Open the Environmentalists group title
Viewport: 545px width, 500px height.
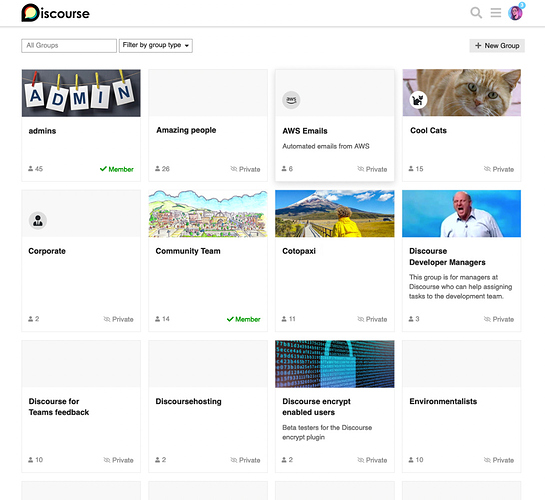click(x=443, y=401)
